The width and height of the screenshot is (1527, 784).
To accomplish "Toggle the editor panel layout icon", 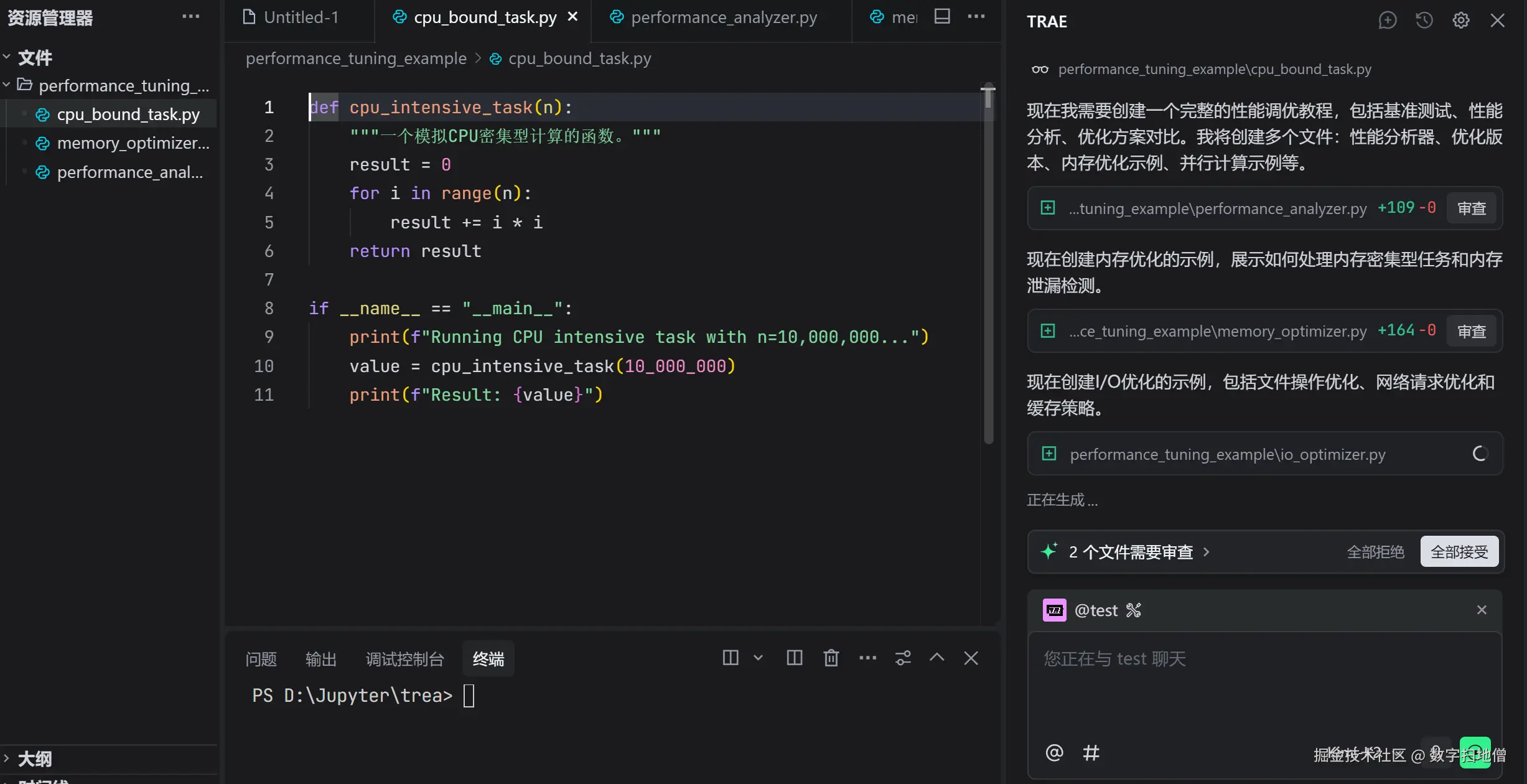I will 942,17.
